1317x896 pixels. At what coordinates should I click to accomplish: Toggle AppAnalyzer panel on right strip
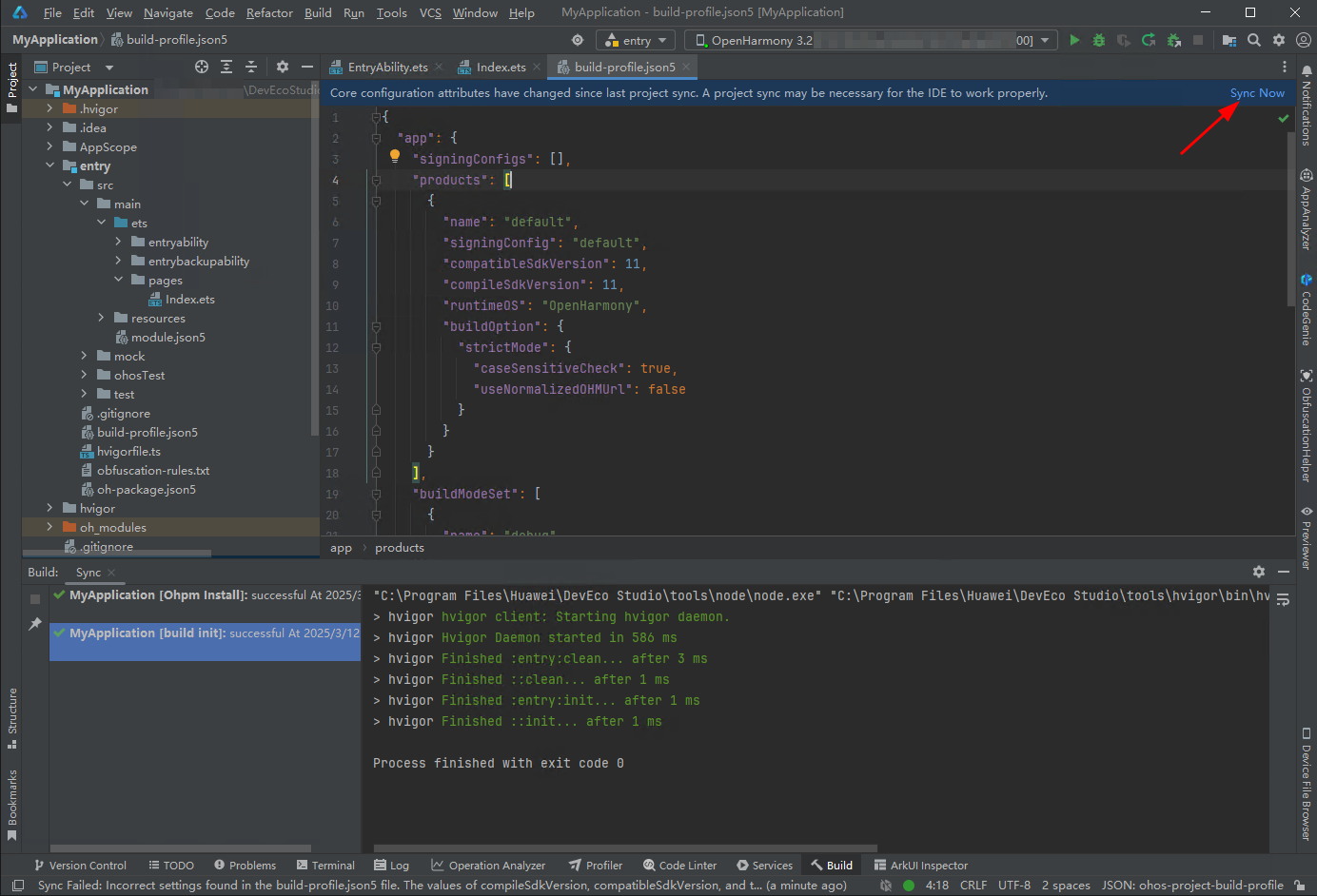tap(1307, 209)
